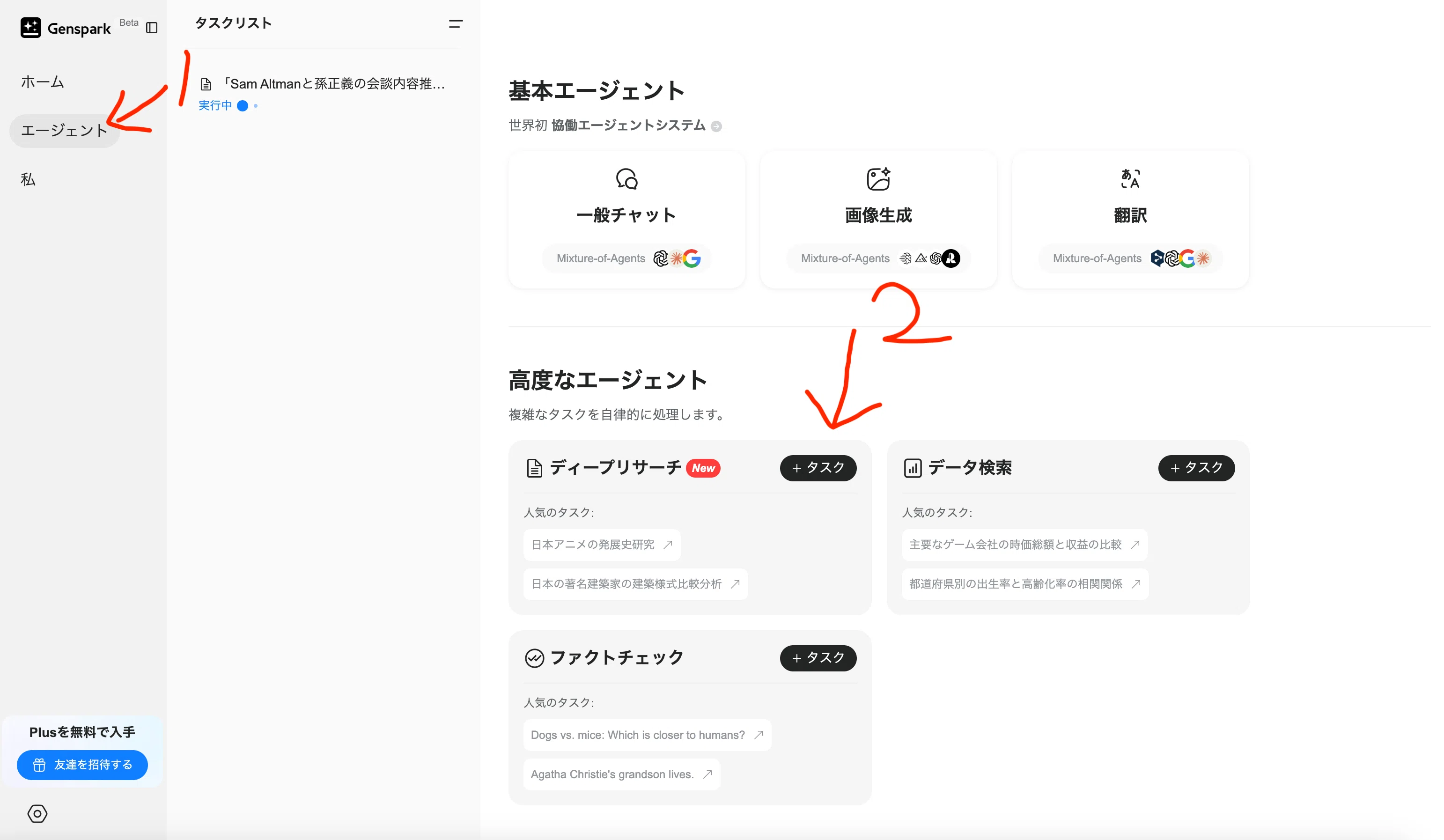This screenshot has width=1444, height=840.
Task: Click arrow icon next to Agatha Christie's grandson lives
Action: (x=707, y=774)
